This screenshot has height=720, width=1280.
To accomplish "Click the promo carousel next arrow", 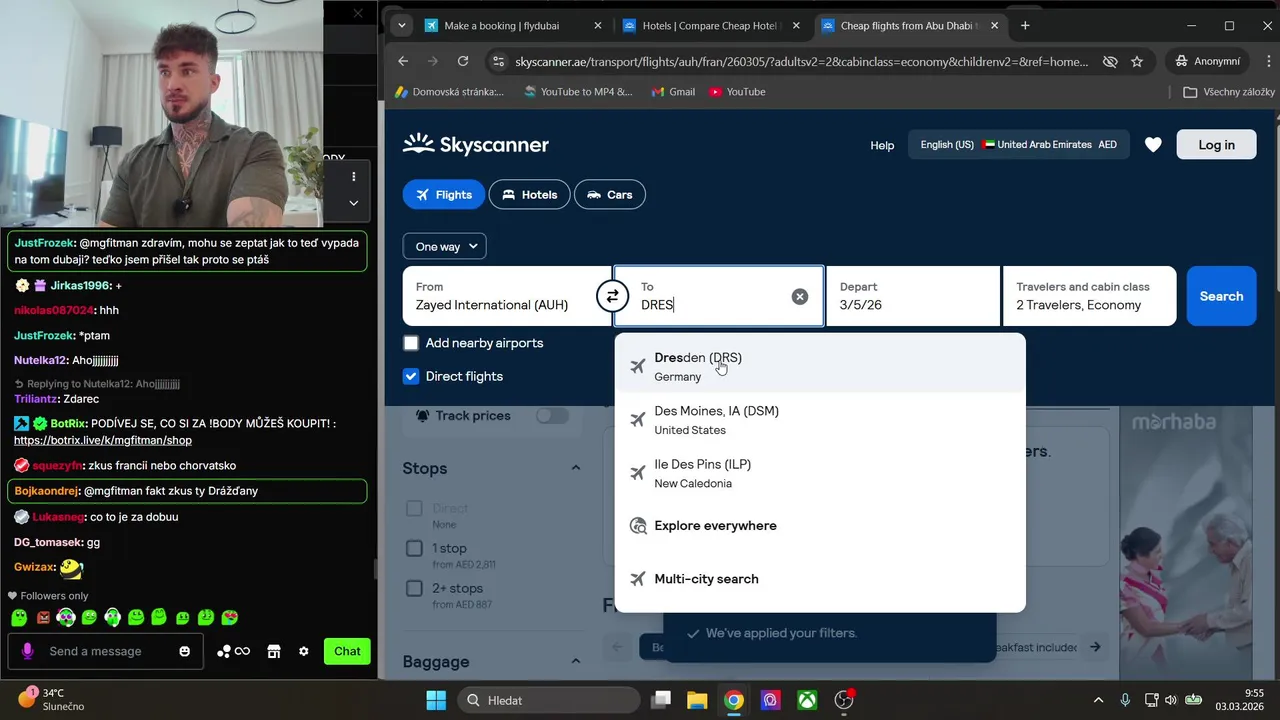I will point(1095,647).
